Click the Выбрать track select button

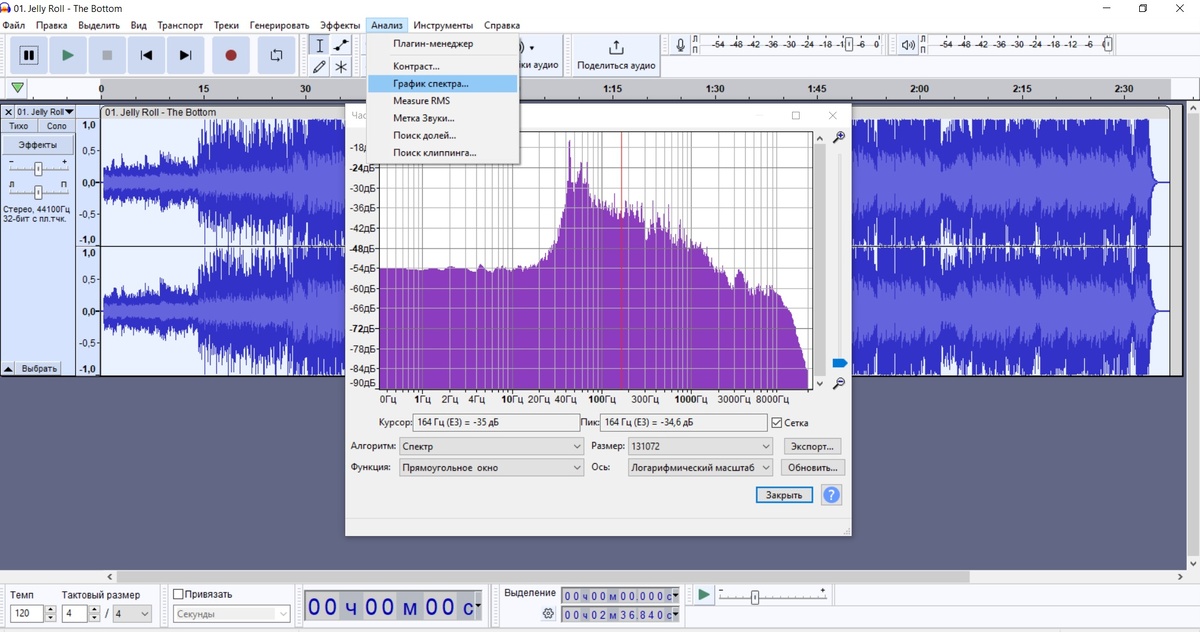40,368
